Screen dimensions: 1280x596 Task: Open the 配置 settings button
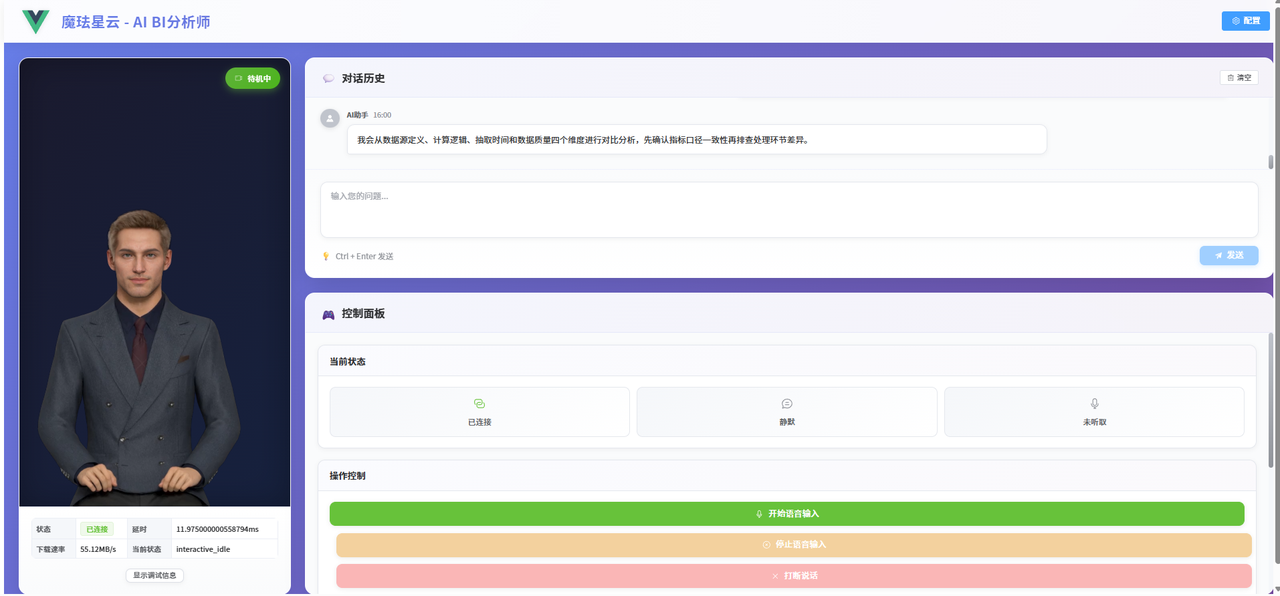pos(1245,20)
